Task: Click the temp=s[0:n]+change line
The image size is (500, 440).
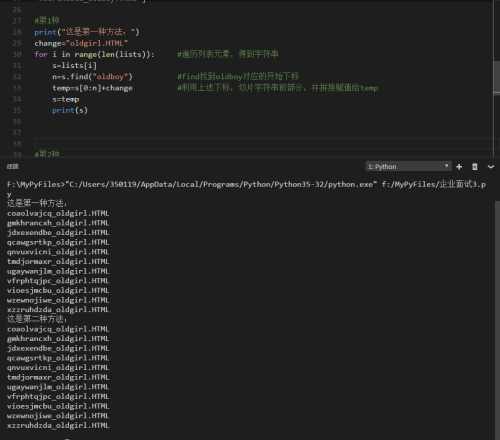Action: [92, 88]
